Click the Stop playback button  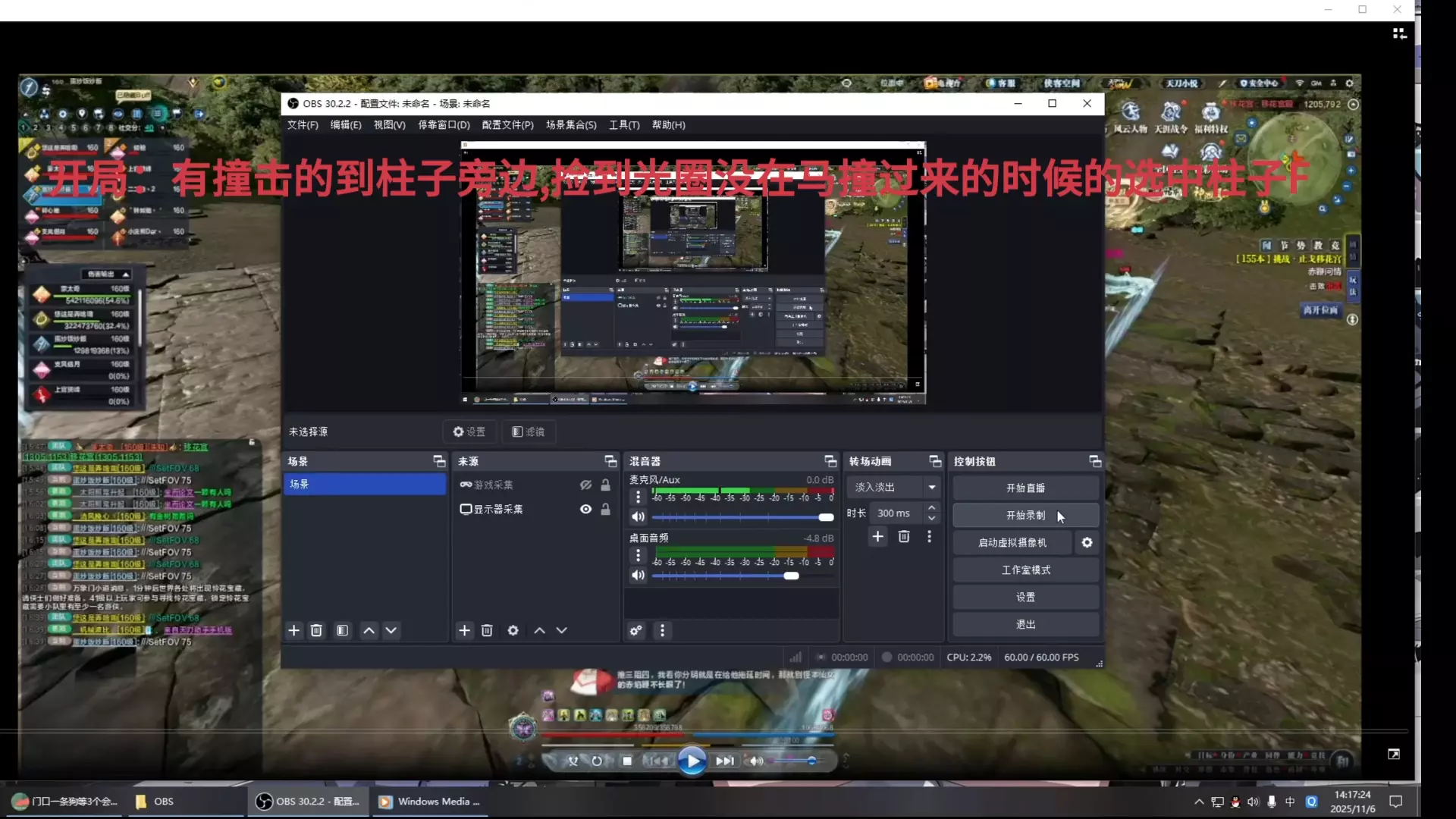627,761
